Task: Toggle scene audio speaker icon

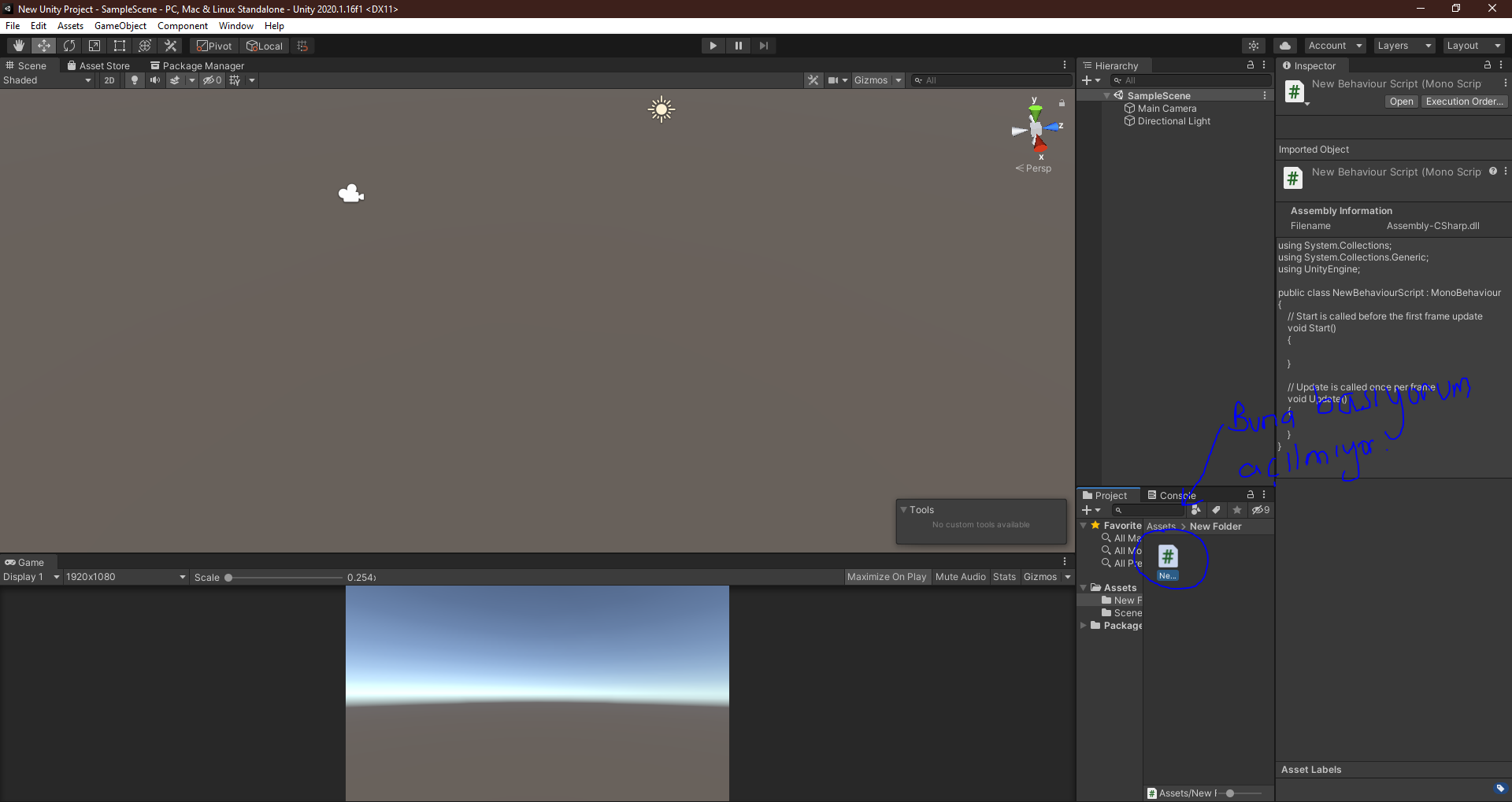Action: (155, 80)
